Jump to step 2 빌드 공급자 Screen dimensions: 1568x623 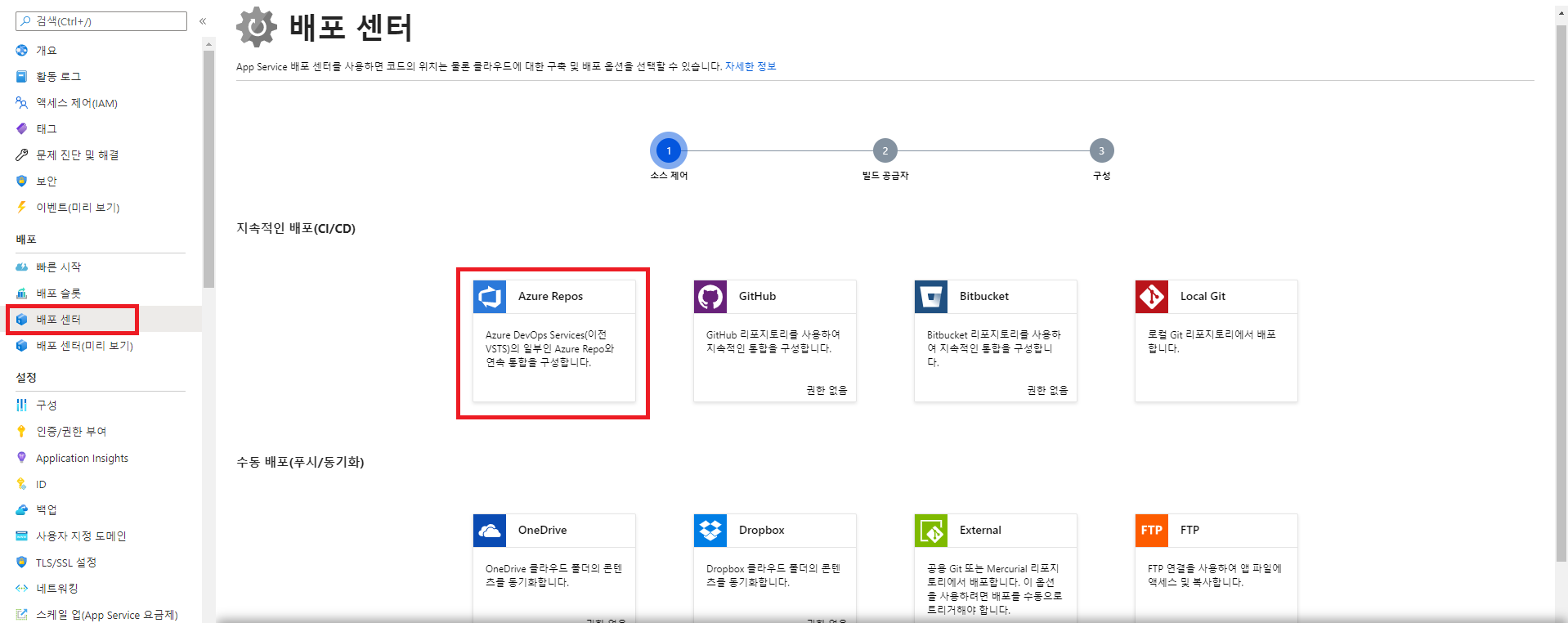885,150
